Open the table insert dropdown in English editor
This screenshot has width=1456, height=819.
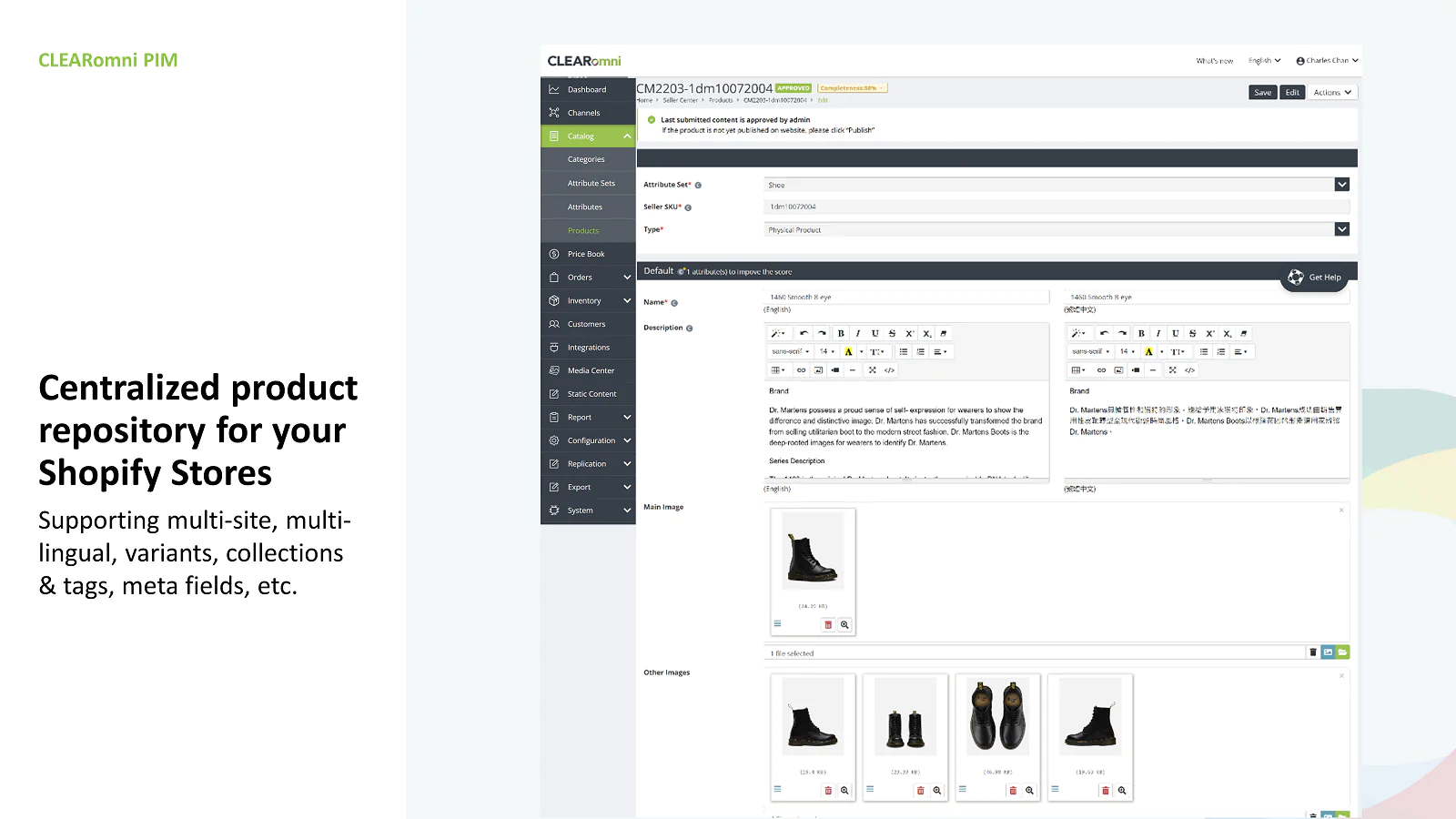point(778,370)
